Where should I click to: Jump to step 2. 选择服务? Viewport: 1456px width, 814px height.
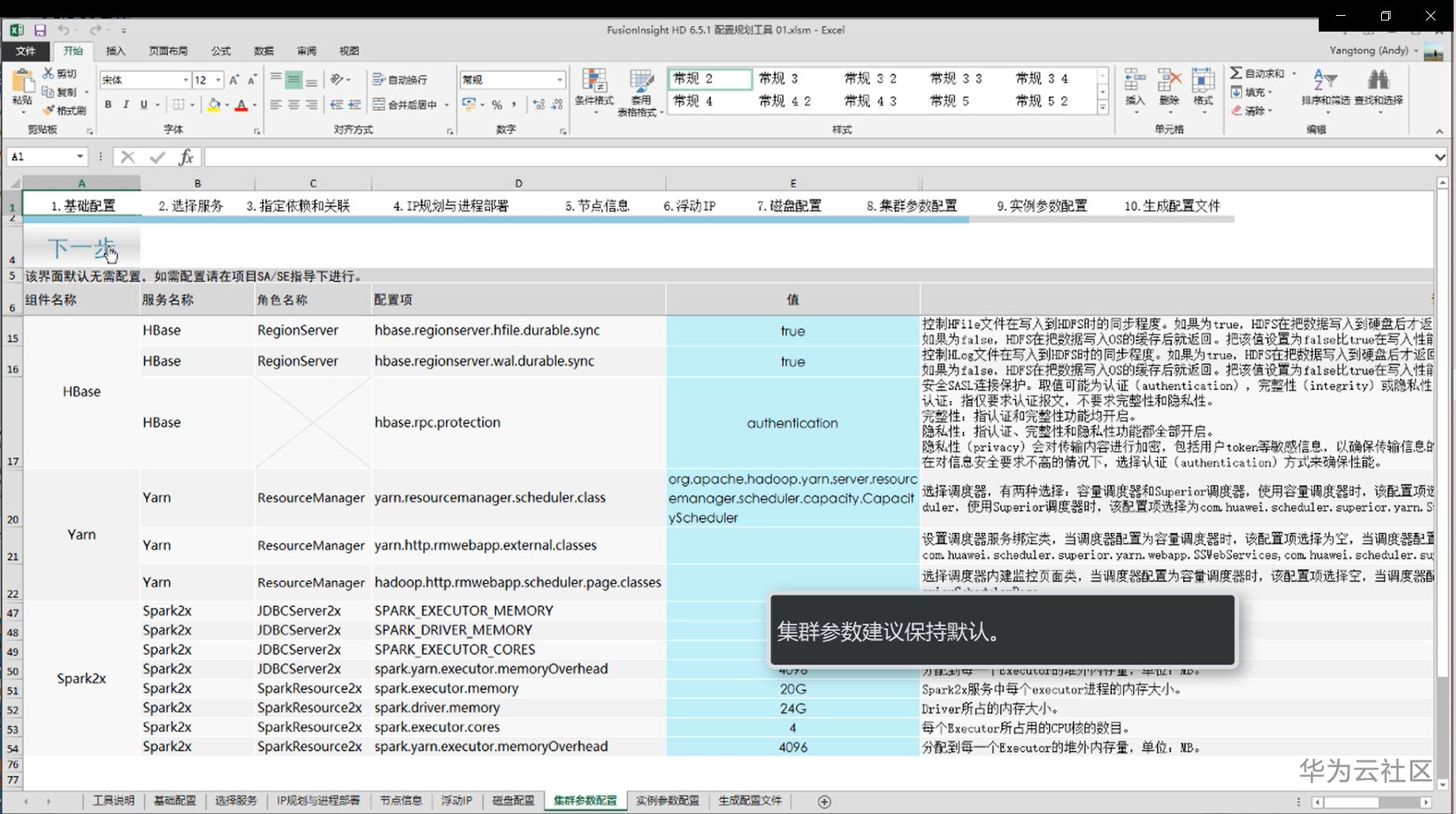pos(191,206)
